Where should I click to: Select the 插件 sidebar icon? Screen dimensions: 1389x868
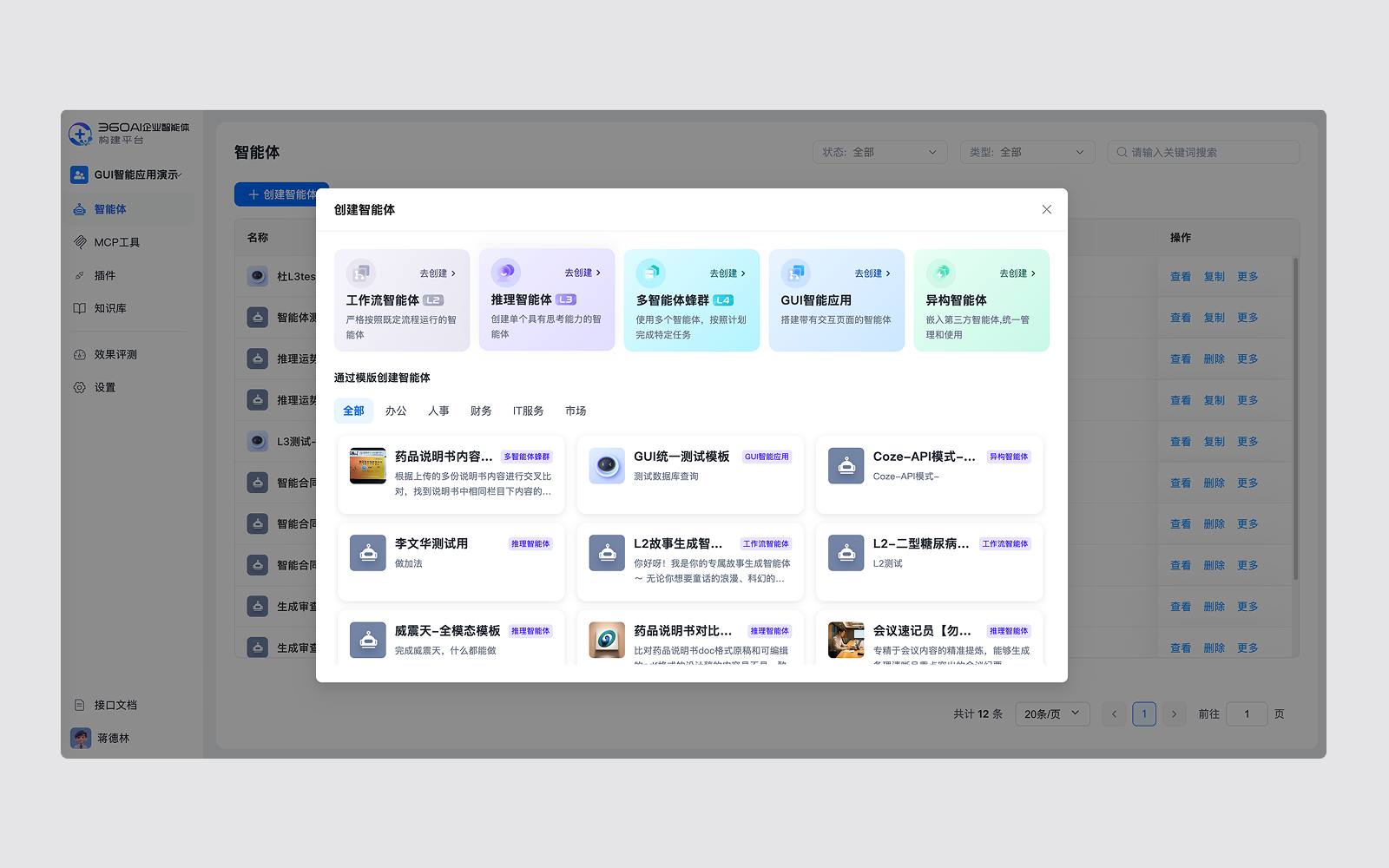click(81, 275)
